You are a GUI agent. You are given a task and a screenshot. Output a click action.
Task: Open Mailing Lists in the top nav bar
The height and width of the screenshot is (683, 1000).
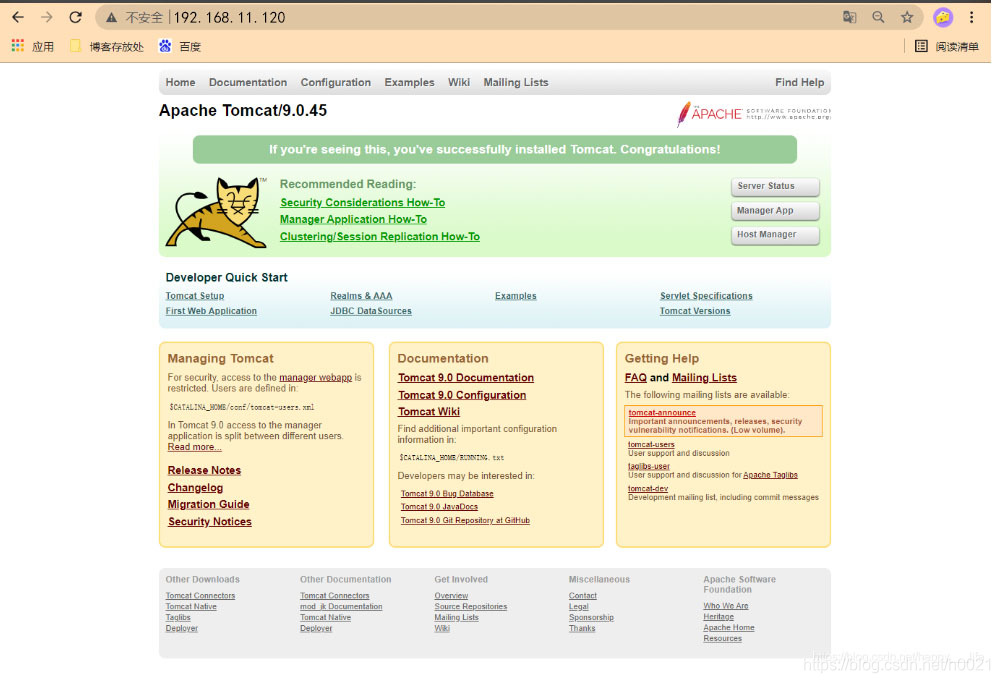click(x=515, y=82)
